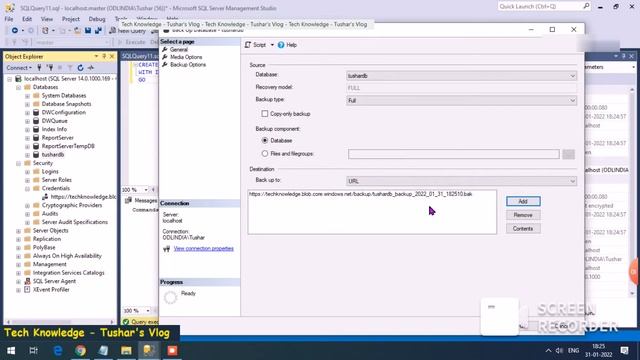Open the Notification center in taskbar
640x360 pixels.
624,351
